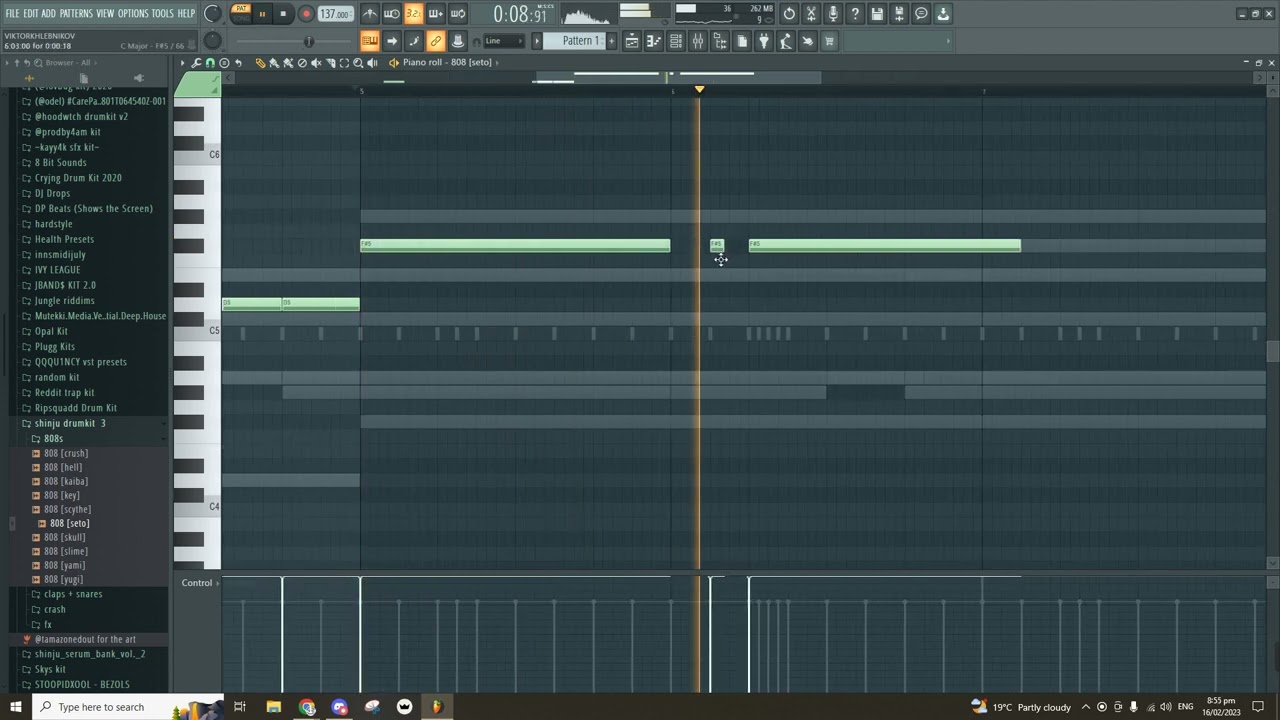Image resolution: width=1280 pixels, height=720 pixels.
Task: Toggle the note/clip grouping link icon
Action: [435, 41]
